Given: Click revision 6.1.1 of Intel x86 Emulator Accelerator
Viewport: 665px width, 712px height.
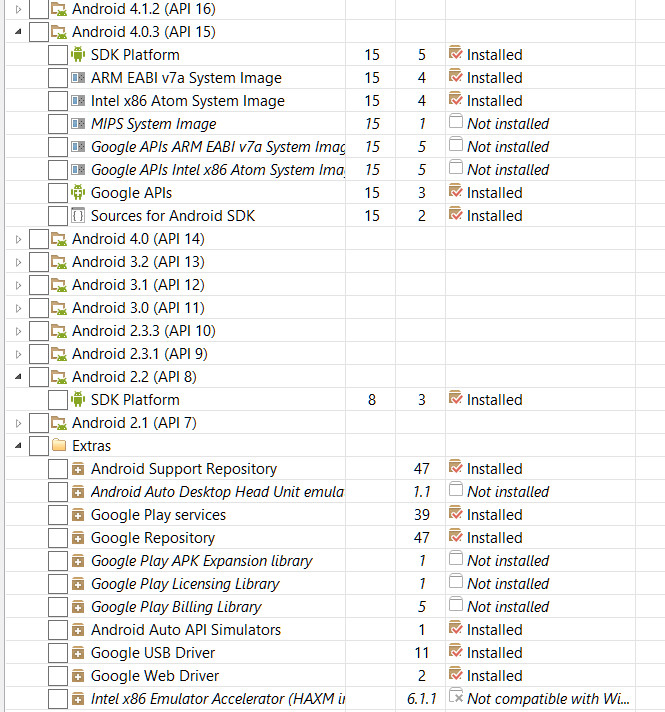Looking at the screenshot, I should [x=422, y=698].
